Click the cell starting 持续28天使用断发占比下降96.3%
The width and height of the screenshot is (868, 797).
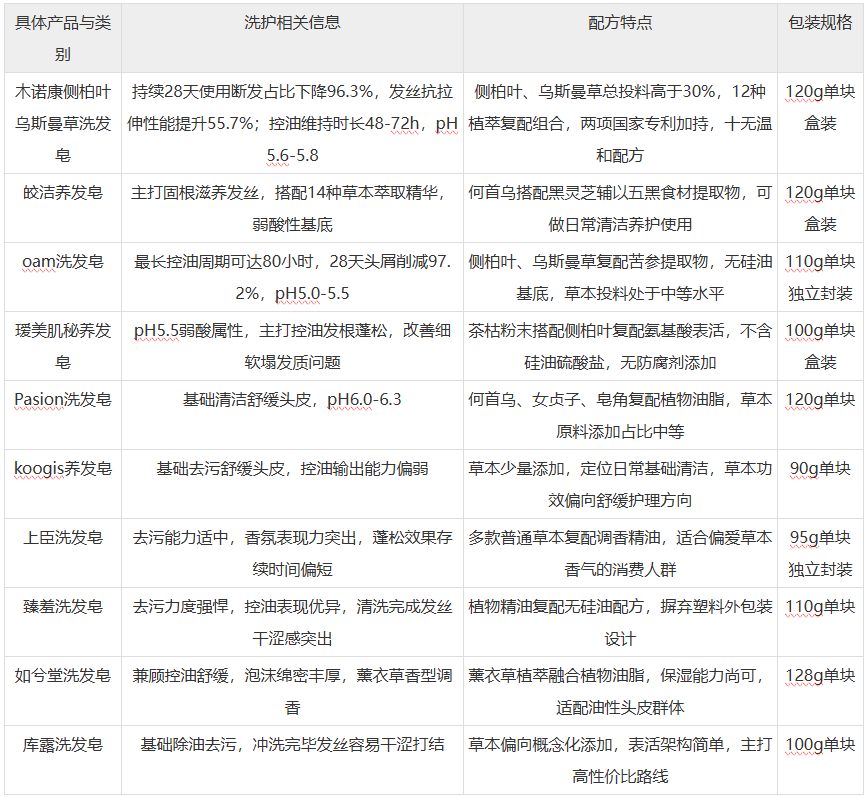[292, 123]
